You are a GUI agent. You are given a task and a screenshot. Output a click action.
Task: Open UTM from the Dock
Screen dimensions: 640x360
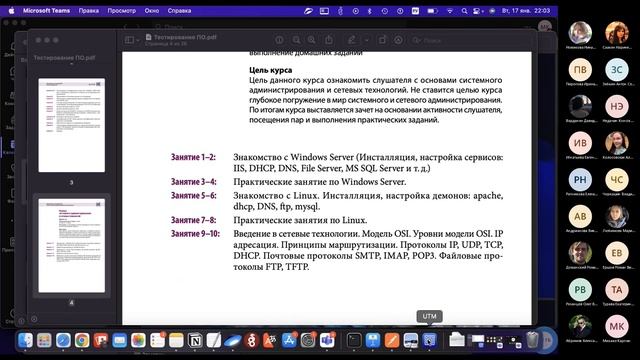[x=429, y=340]
